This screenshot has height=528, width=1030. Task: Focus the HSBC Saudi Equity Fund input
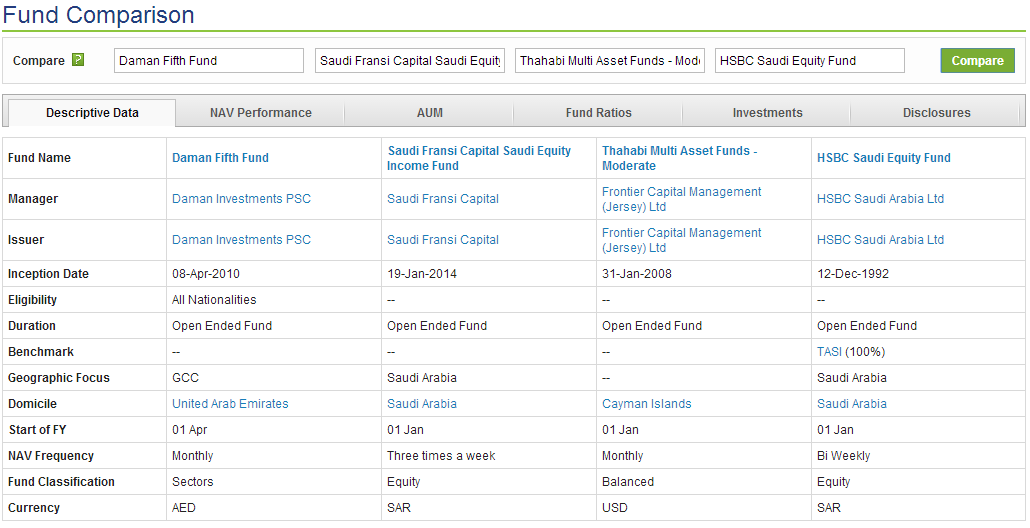tap(810, 60)
